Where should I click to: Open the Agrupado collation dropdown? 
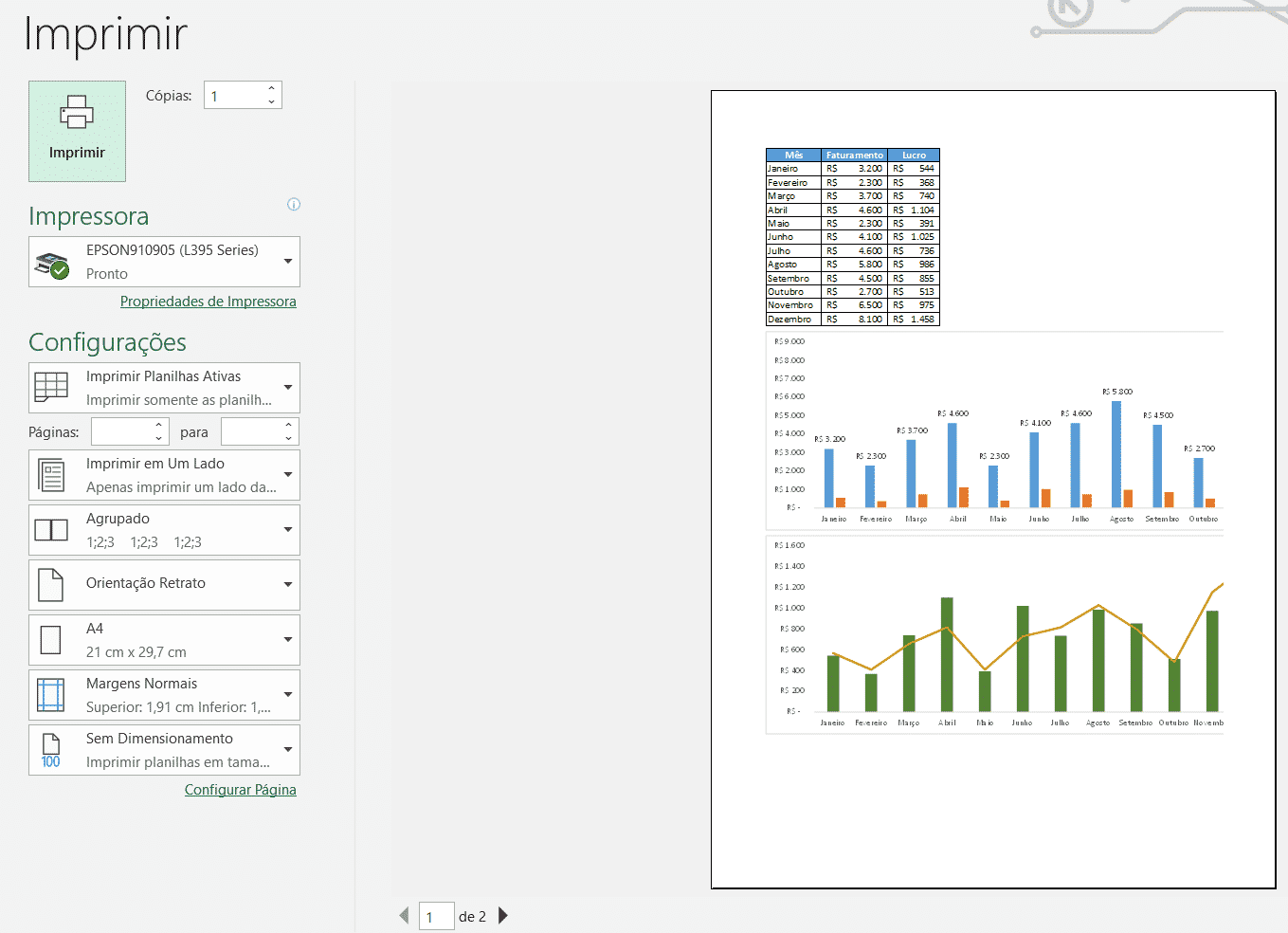pyautogui.click(x=164, y=530)
